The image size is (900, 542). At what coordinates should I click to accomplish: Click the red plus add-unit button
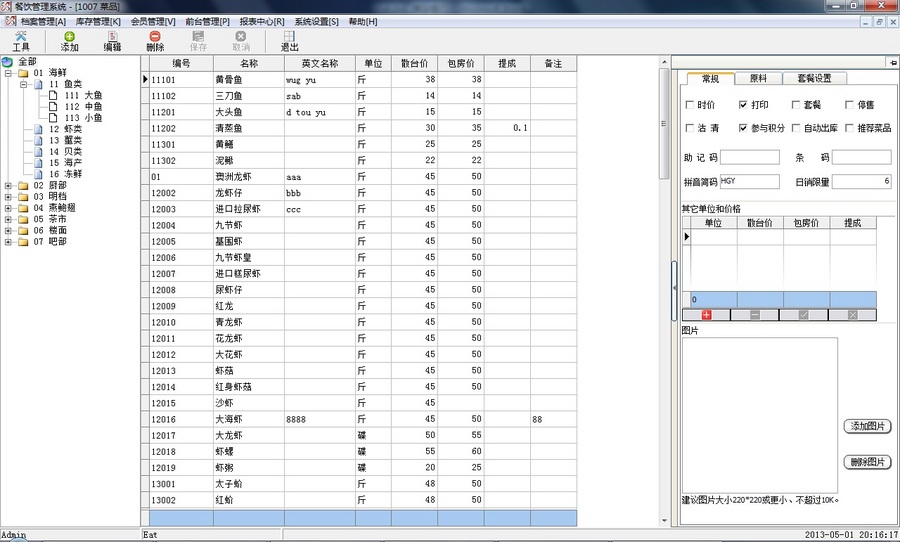point(706,315)
